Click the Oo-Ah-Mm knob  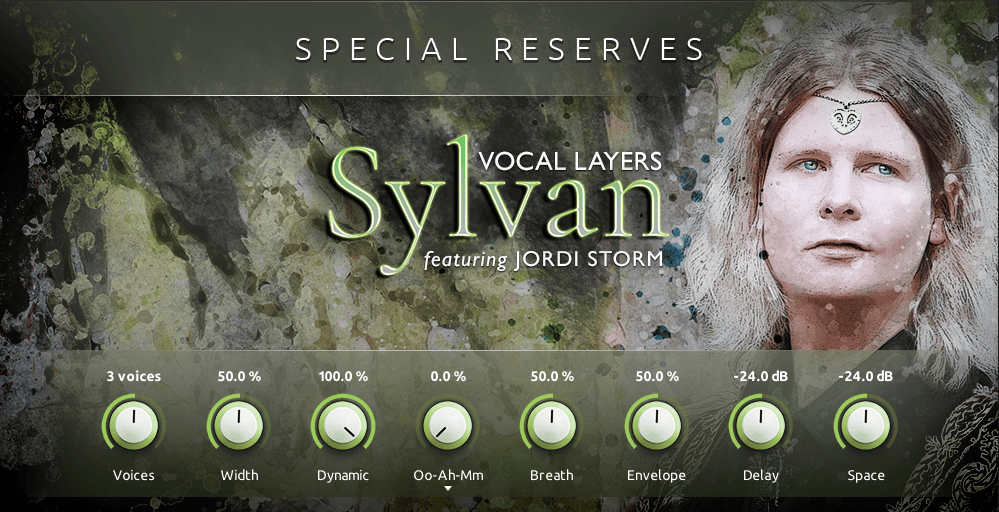pyautogui.click(x=448, y=425)
